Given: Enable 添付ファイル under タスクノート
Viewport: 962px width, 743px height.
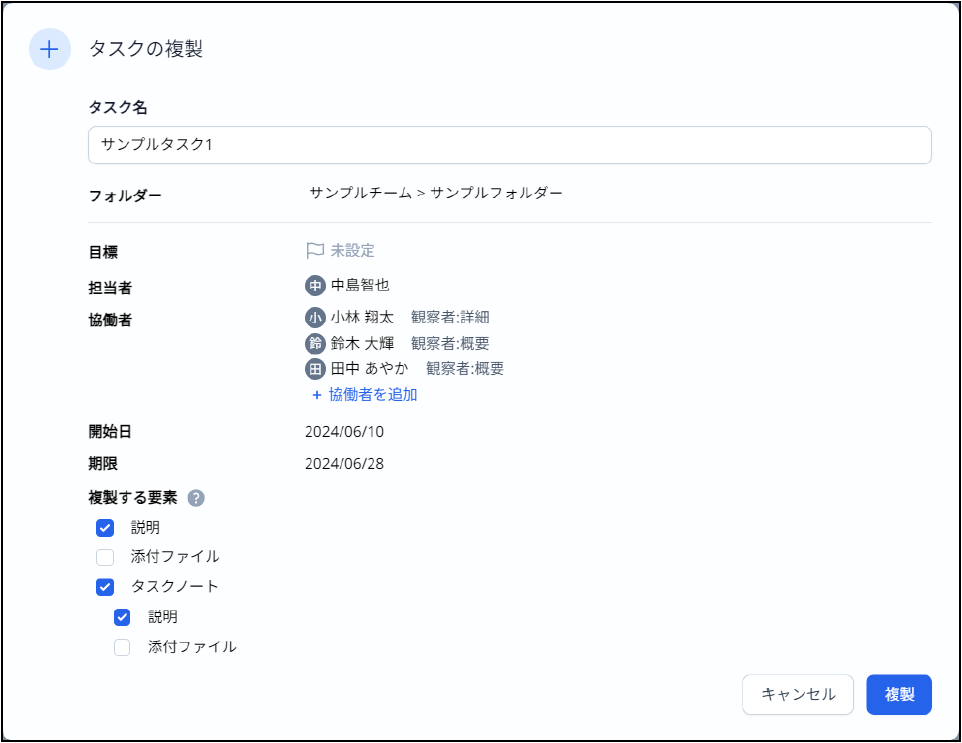Looking at the screenshot, I should [122, 647].
